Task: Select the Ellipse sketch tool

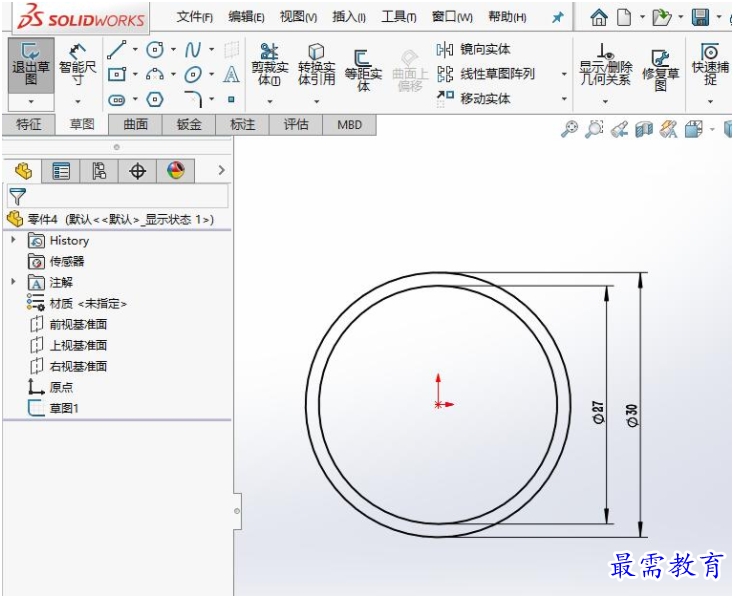Action: pyautogui.click(x=193, y=74)
